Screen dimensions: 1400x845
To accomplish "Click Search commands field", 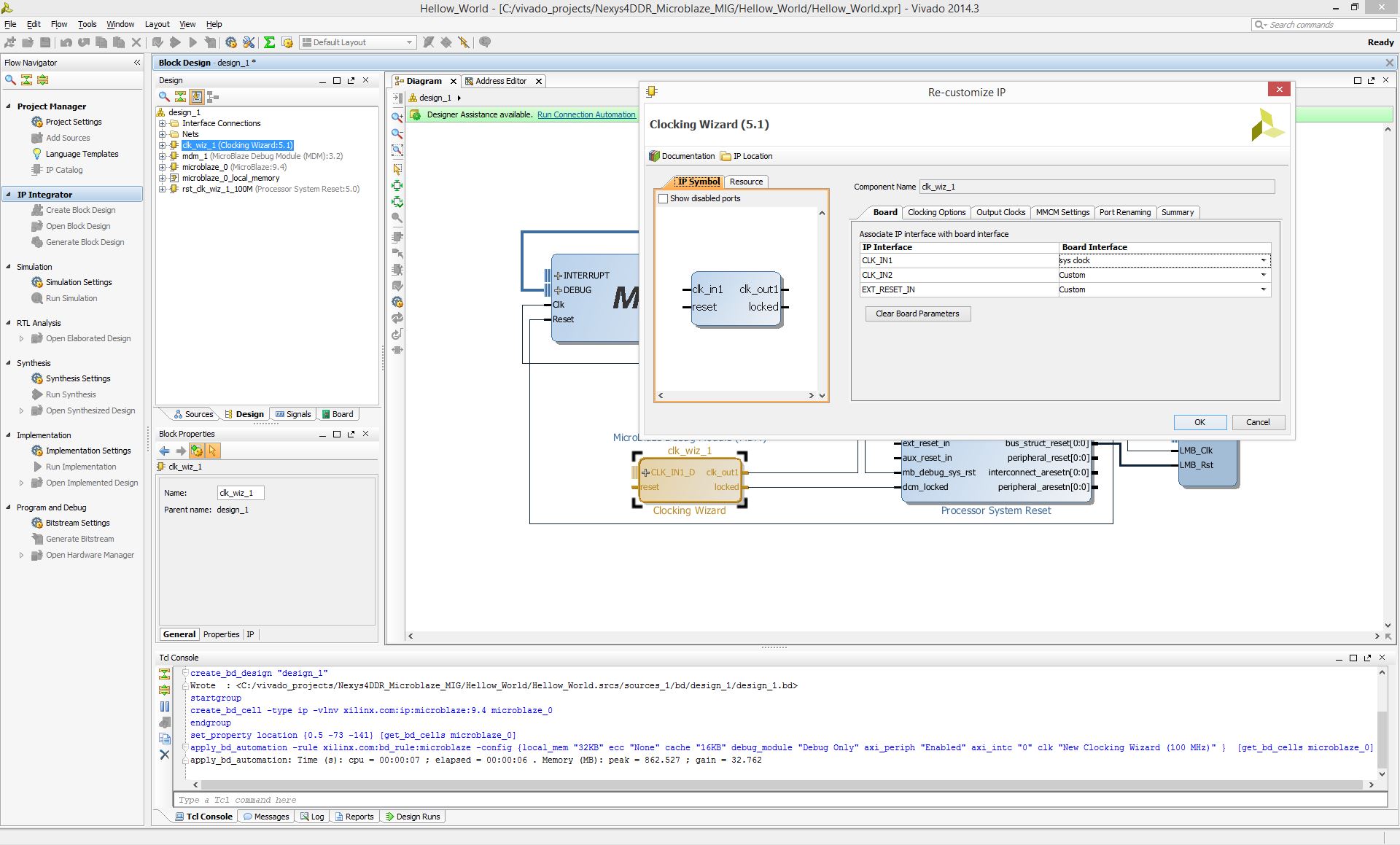I will [1323, 25].
